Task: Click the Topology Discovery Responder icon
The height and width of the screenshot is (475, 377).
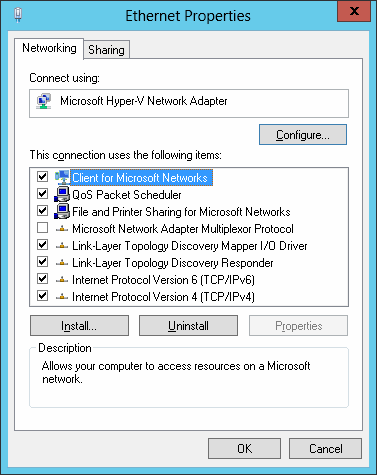Action: [x=62, y=263]
